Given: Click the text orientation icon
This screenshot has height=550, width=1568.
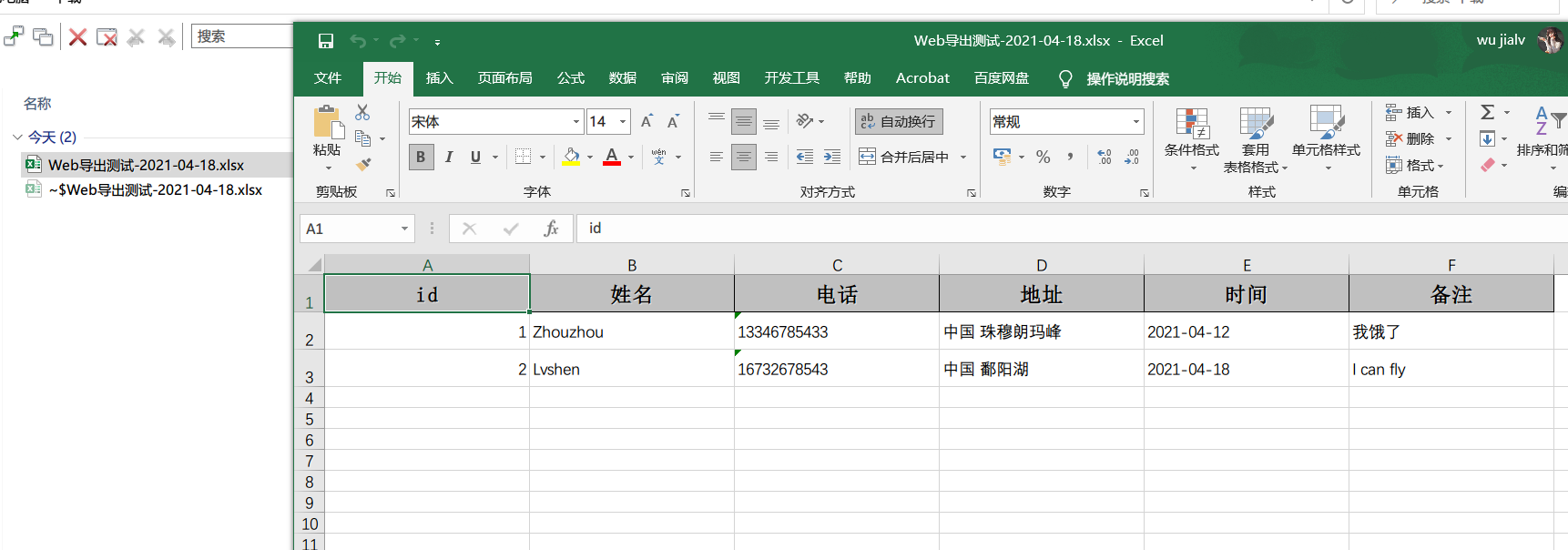Looking at the screenshot, I should pos(805,121).
